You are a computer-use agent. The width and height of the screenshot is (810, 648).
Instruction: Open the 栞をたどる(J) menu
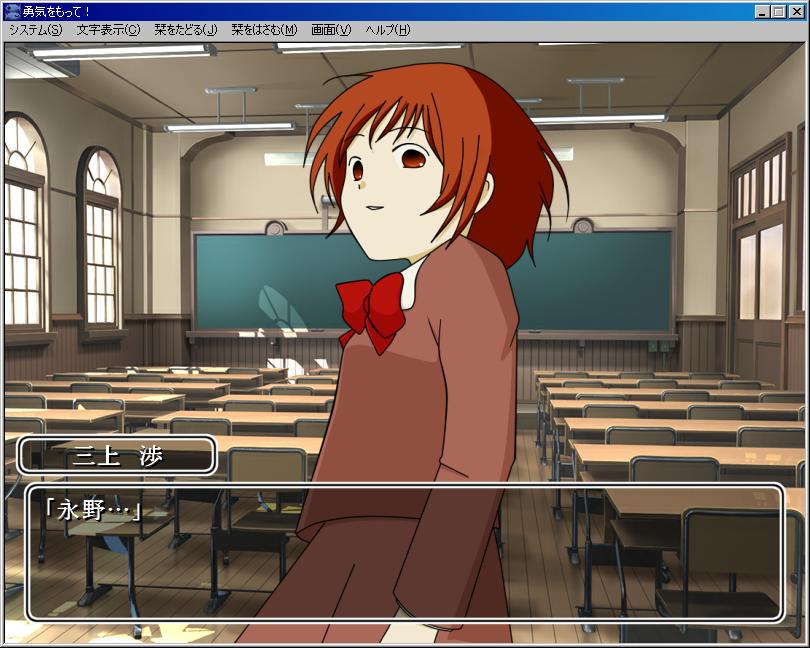coord(185,30)
